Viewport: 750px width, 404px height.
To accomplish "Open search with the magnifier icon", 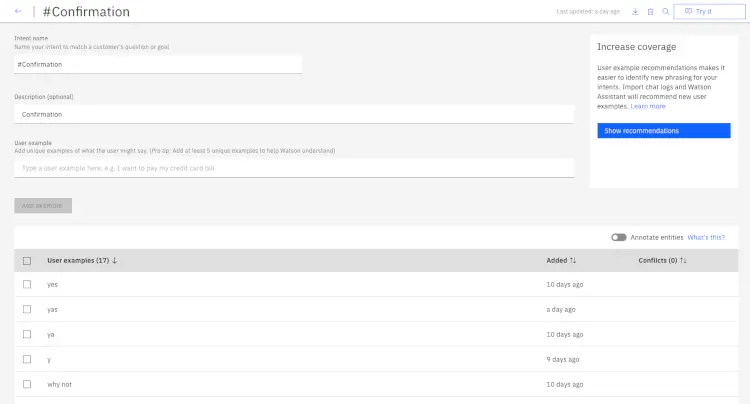I will 666,12.
